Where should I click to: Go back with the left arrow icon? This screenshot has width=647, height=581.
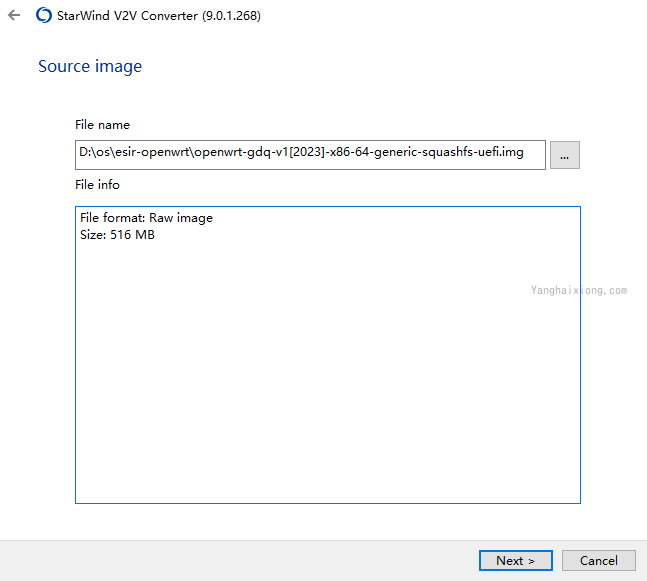tap(14, 15)
